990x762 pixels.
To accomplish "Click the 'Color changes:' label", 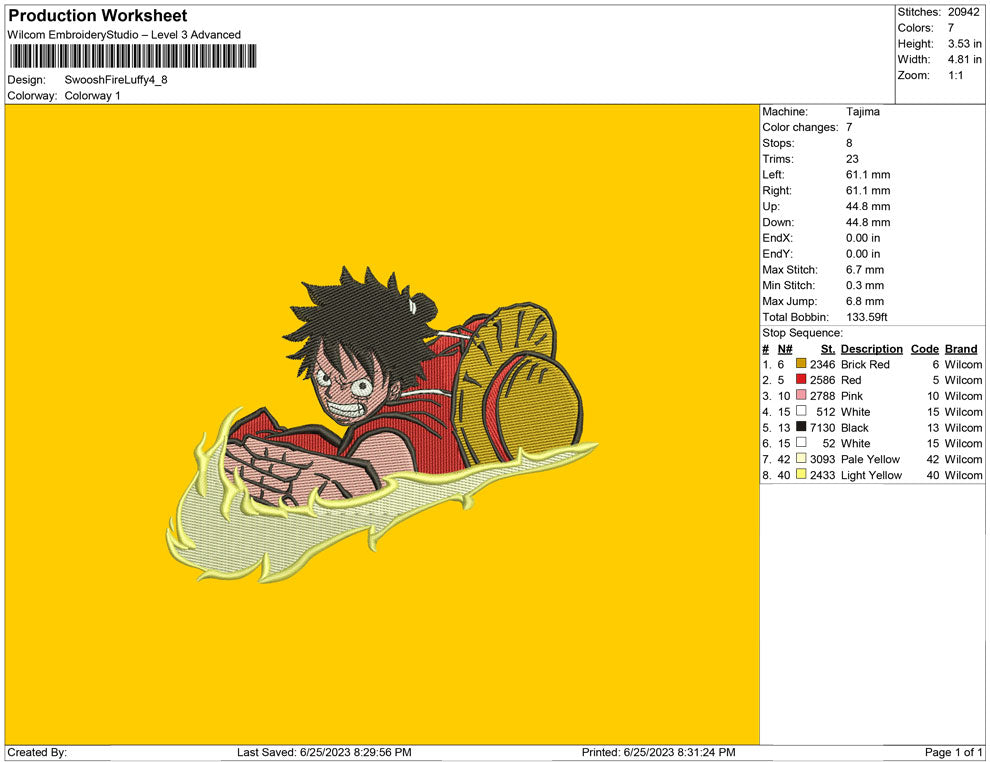I will [800, 128].
